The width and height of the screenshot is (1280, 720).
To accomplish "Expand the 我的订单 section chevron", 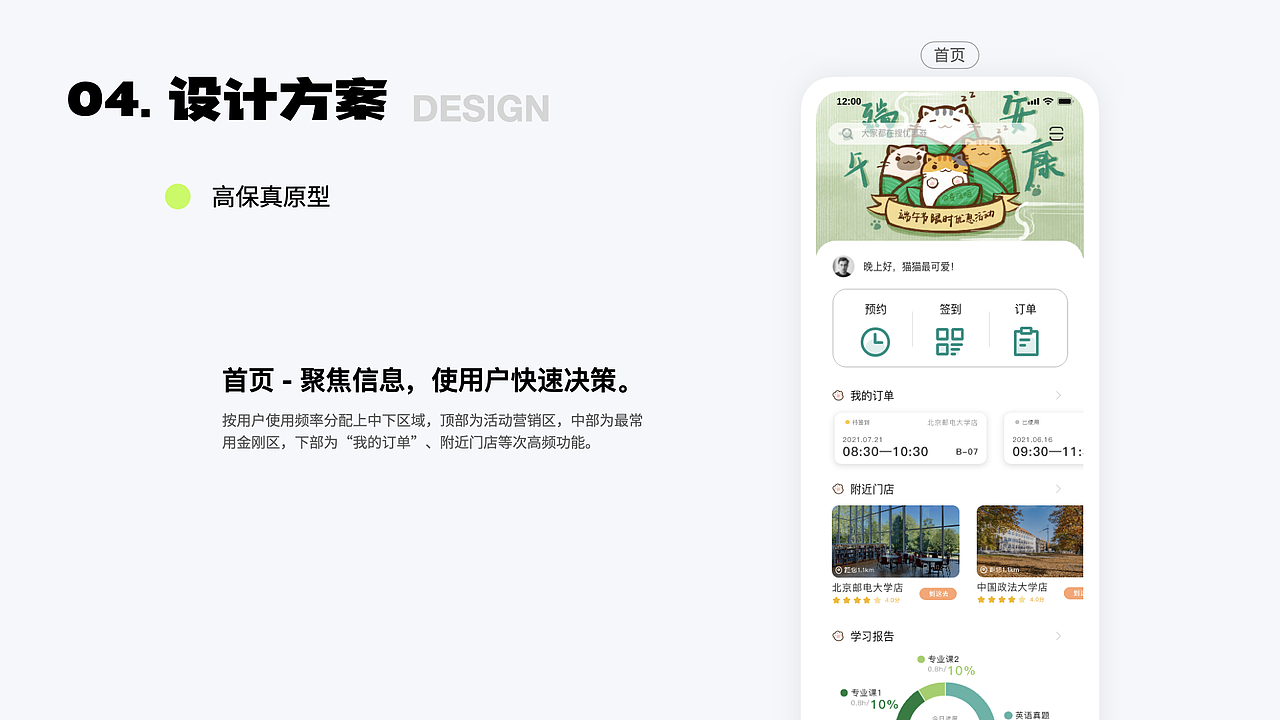I will (1059, 396).
